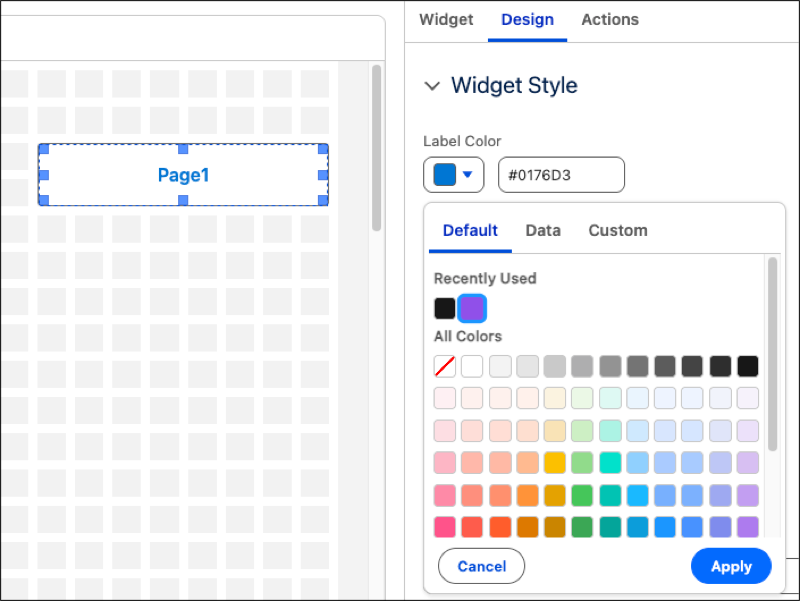Choose the white swatch in All Colors
800x601 pixels.
tap(472, 366)
